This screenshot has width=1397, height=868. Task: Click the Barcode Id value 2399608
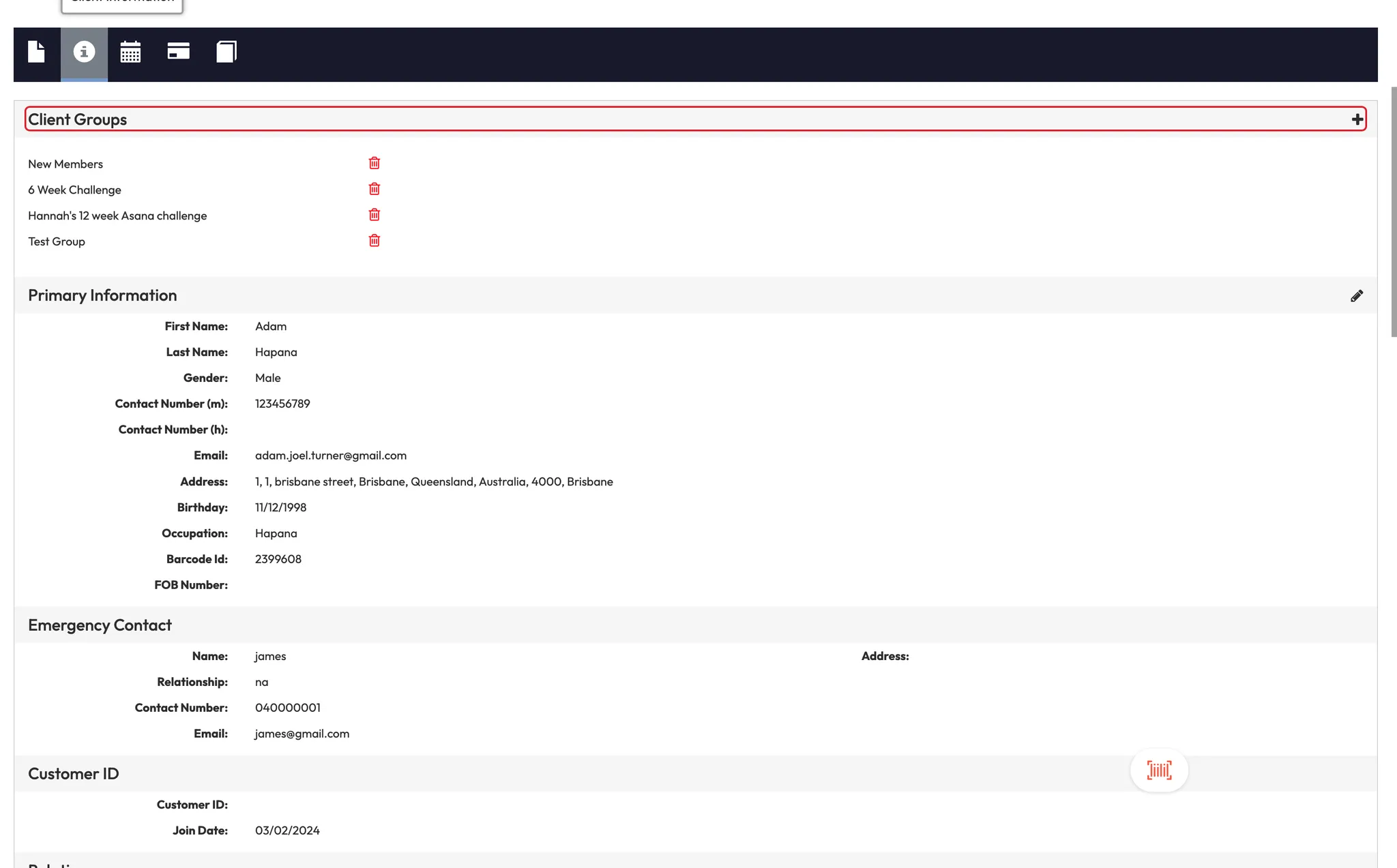pos(278,559)
